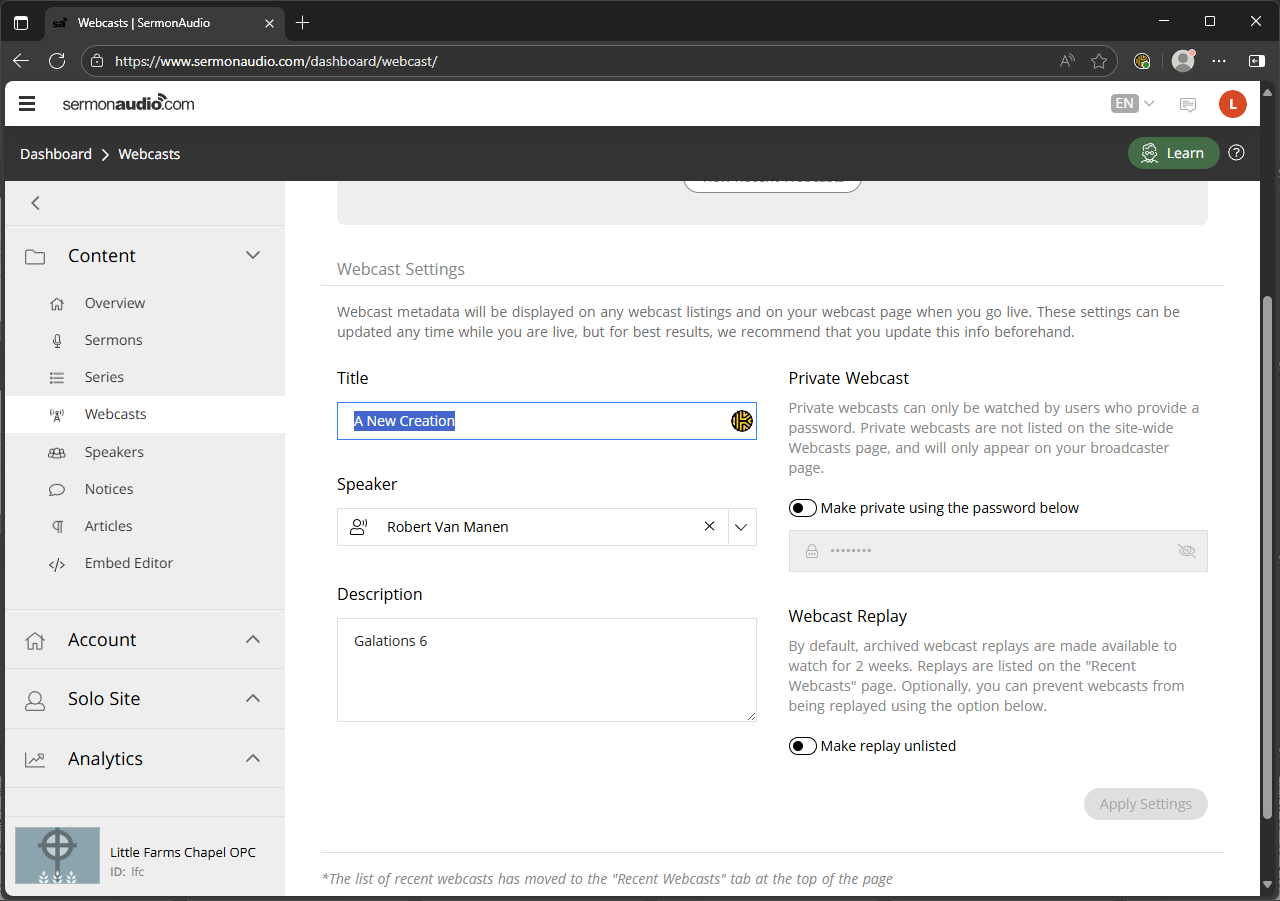Screen dimensions: 1280x901
Task: Click the Solo Site person icon
Action: [x=35, y=699]
